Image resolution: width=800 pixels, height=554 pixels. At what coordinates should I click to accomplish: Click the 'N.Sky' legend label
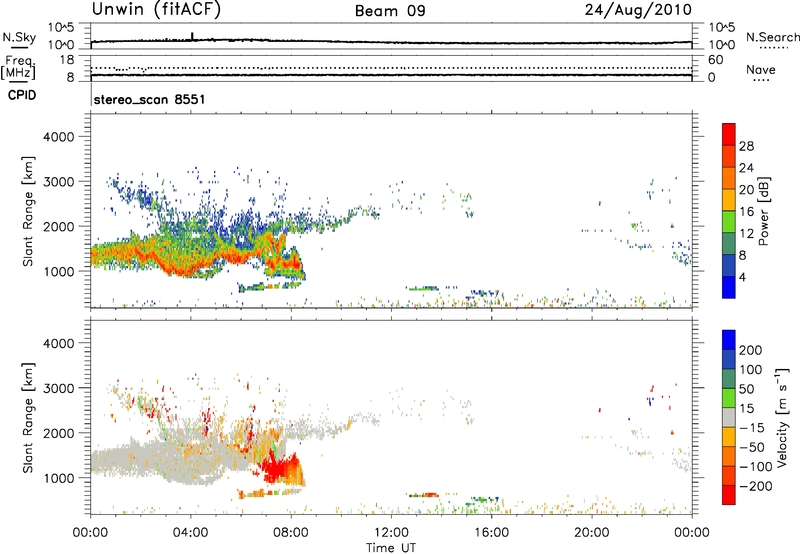(19, 37)
